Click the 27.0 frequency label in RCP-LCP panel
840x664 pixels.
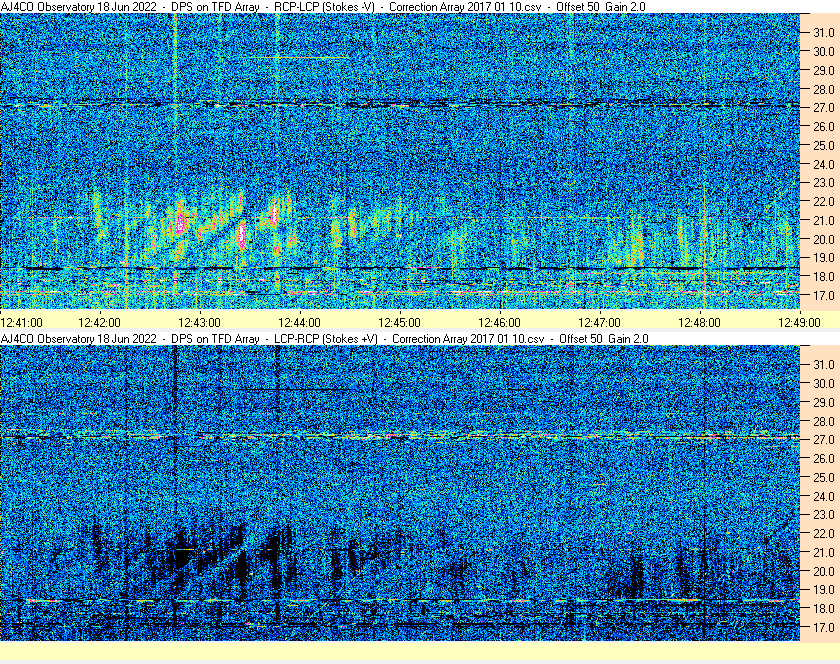[824, 108]
